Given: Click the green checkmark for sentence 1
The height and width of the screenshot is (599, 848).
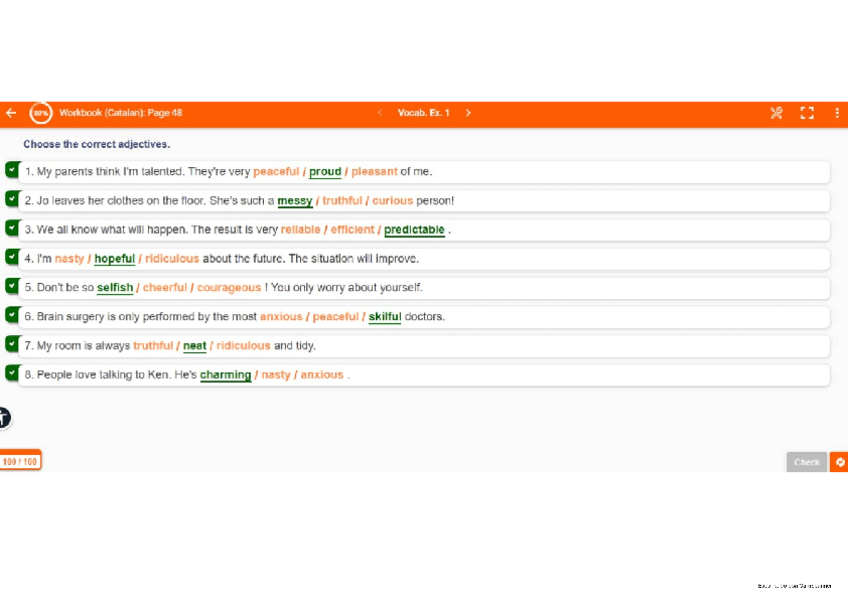Looking at the screenshot, I should pos(12,169).
